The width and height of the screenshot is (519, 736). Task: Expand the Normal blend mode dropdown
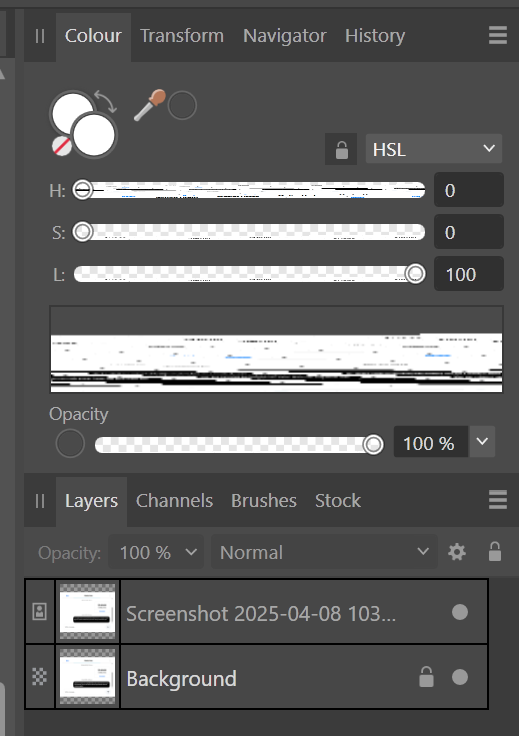coord(324,552)
